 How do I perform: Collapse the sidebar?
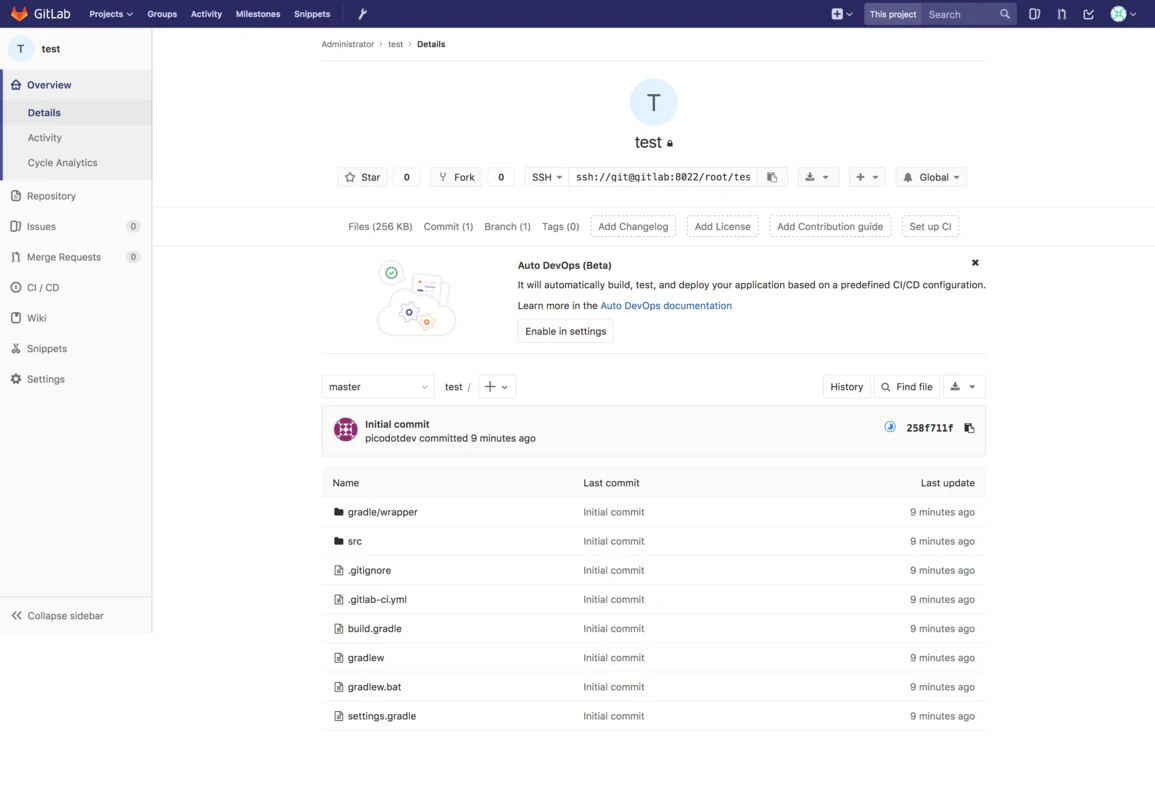pos(65,616)
